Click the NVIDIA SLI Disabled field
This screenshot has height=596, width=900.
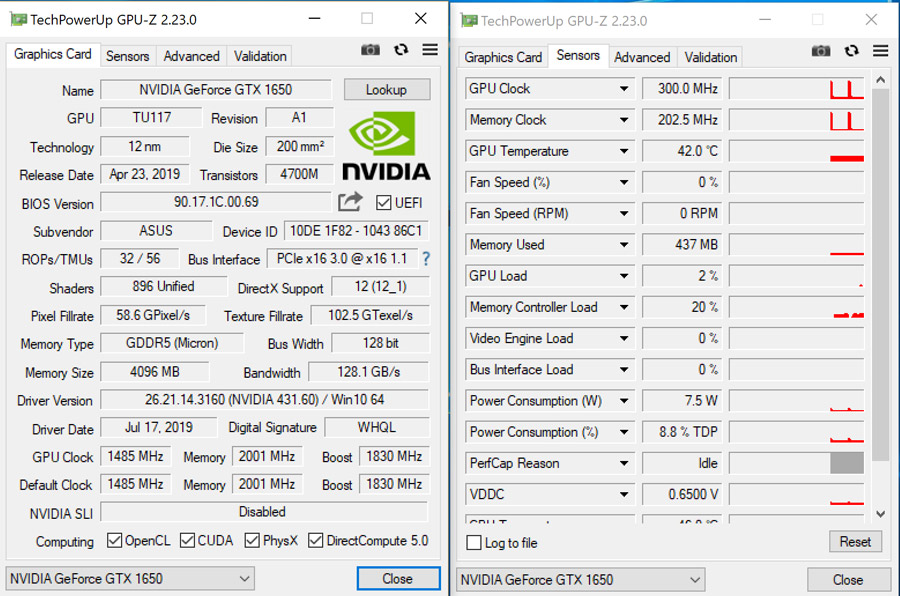(264, 512)
